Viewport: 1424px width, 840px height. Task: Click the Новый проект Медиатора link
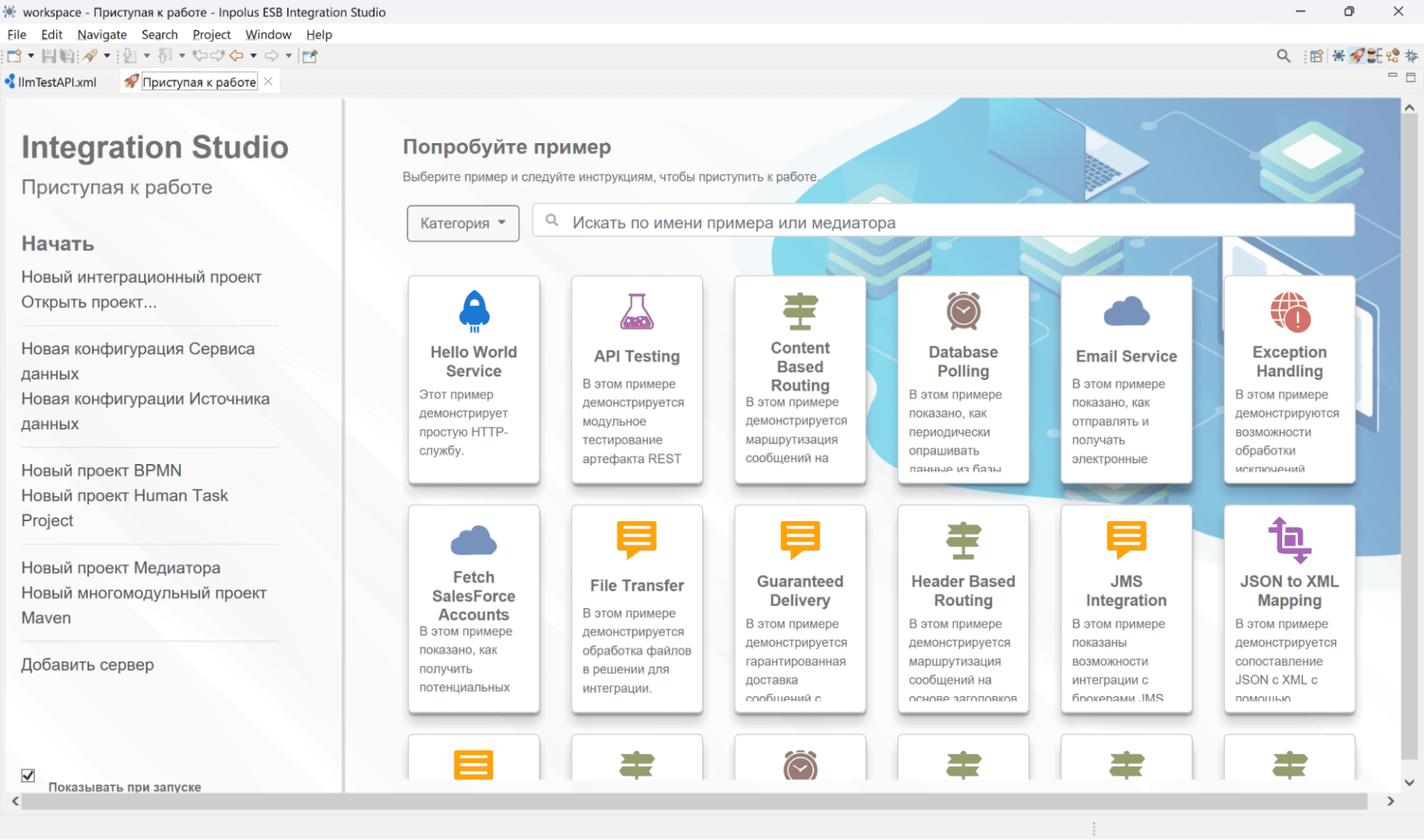coord(120,567)
